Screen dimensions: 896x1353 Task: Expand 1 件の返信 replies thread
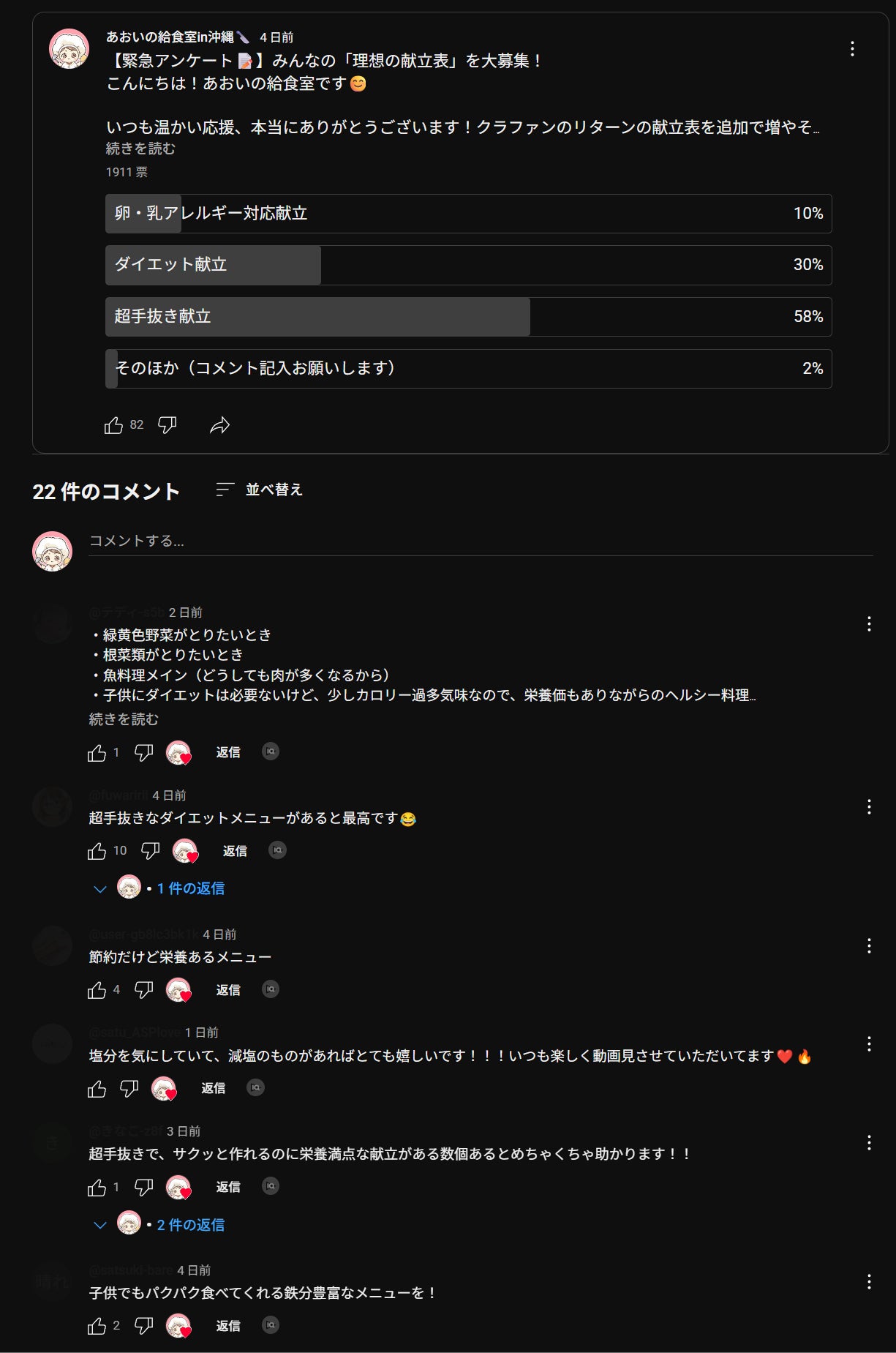click(x=190, y=888)
